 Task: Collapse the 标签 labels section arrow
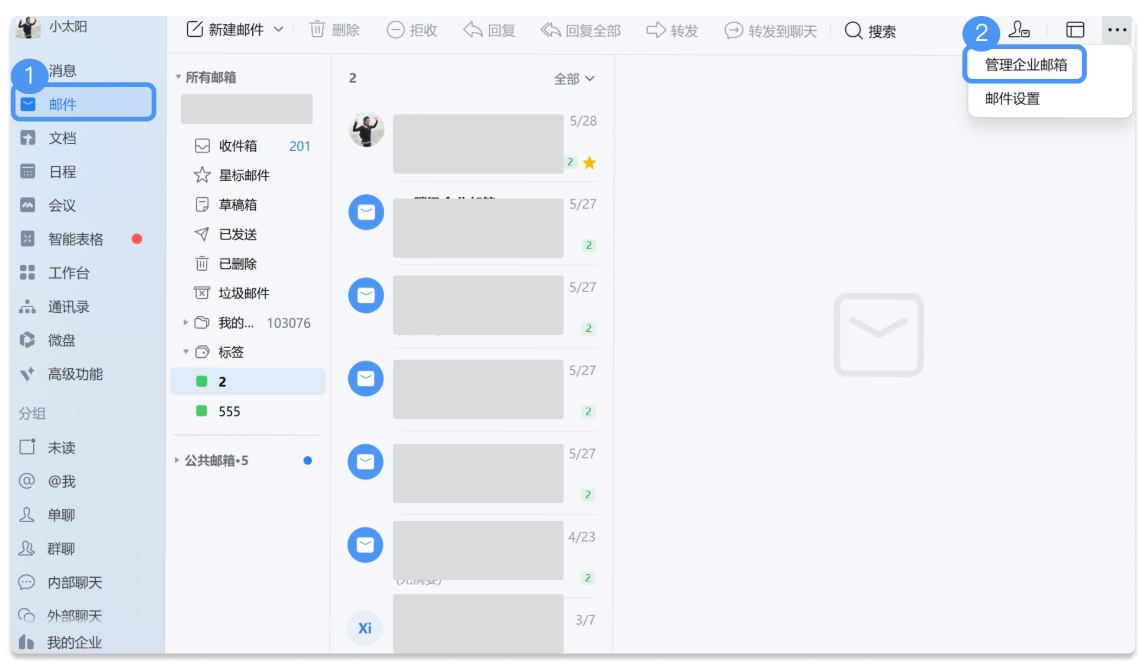(185, 352)
